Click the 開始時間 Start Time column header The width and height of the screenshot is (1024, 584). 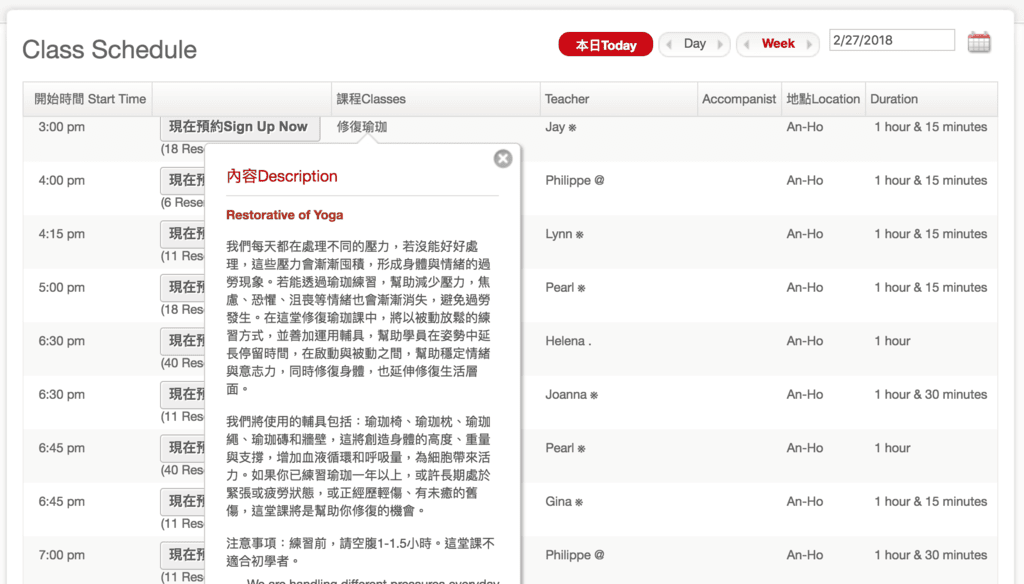point(90,99)
